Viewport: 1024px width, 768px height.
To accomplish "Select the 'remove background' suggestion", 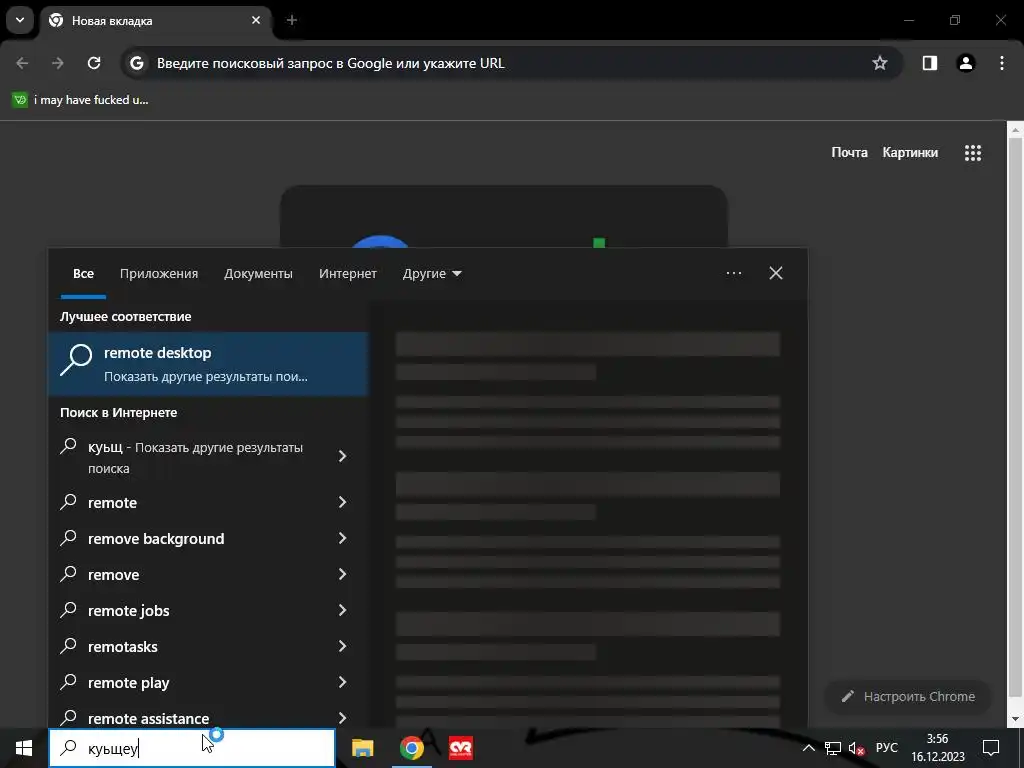I will [x=195, y=539].
